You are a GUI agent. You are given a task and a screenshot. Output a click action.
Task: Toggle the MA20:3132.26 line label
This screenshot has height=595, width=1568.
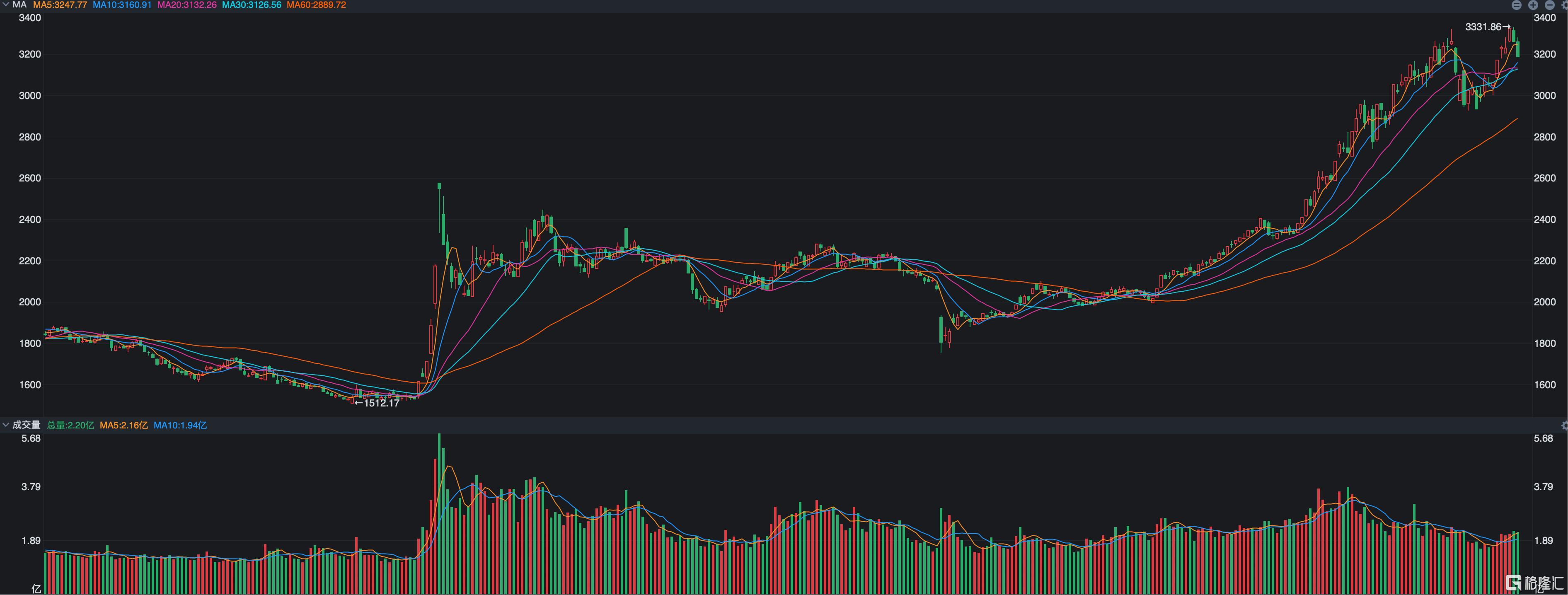coord(187,5)
